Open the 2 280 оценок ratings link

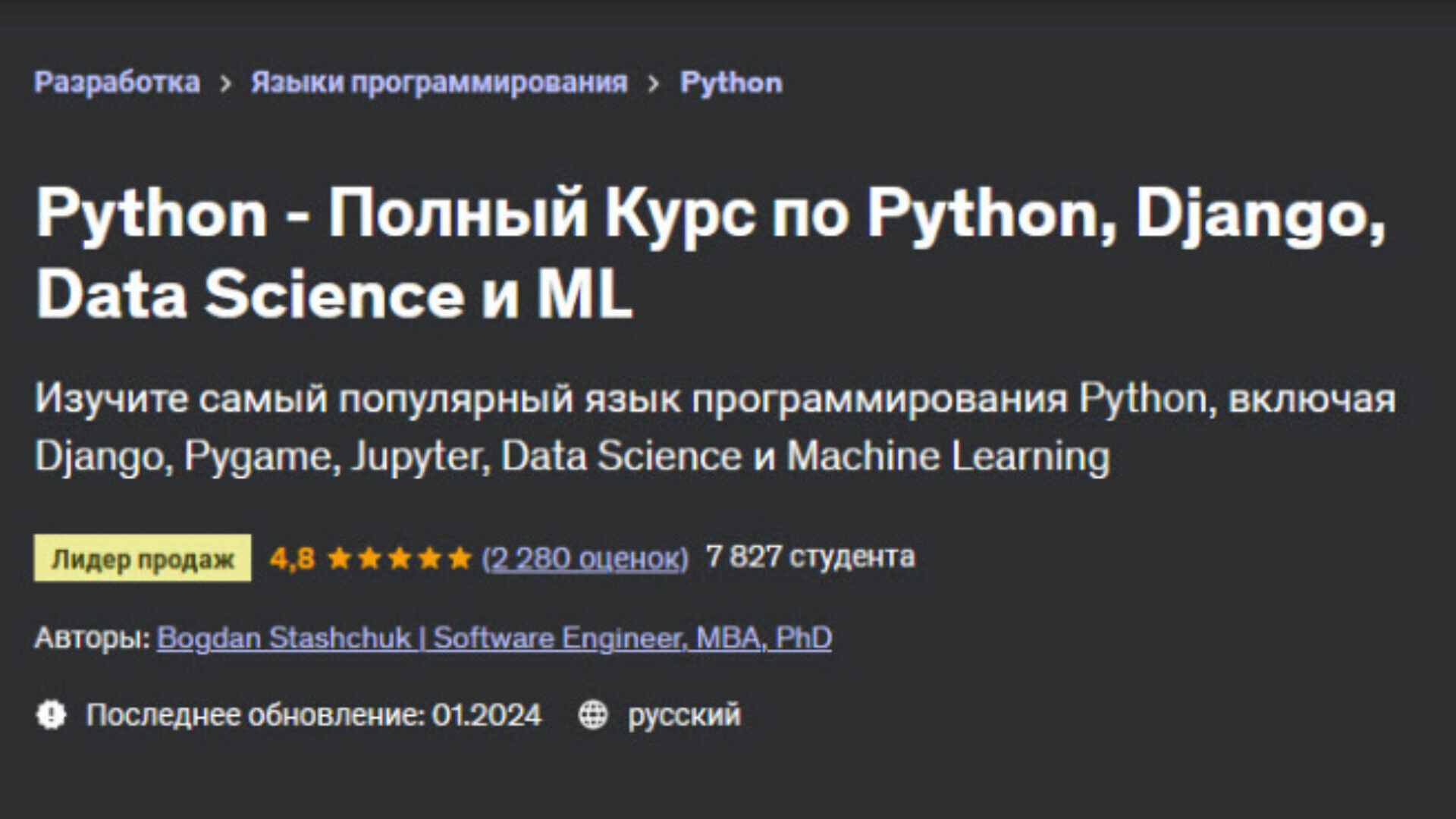point(585,558)
